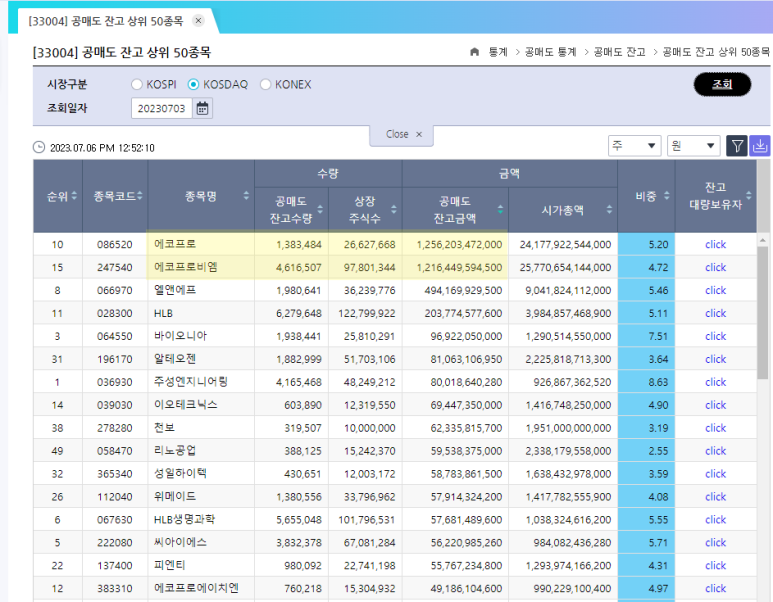This screenshot has height=602, width=773.
Task: Open the click link for HLB생명과학
Action: [x=715, y=520]
